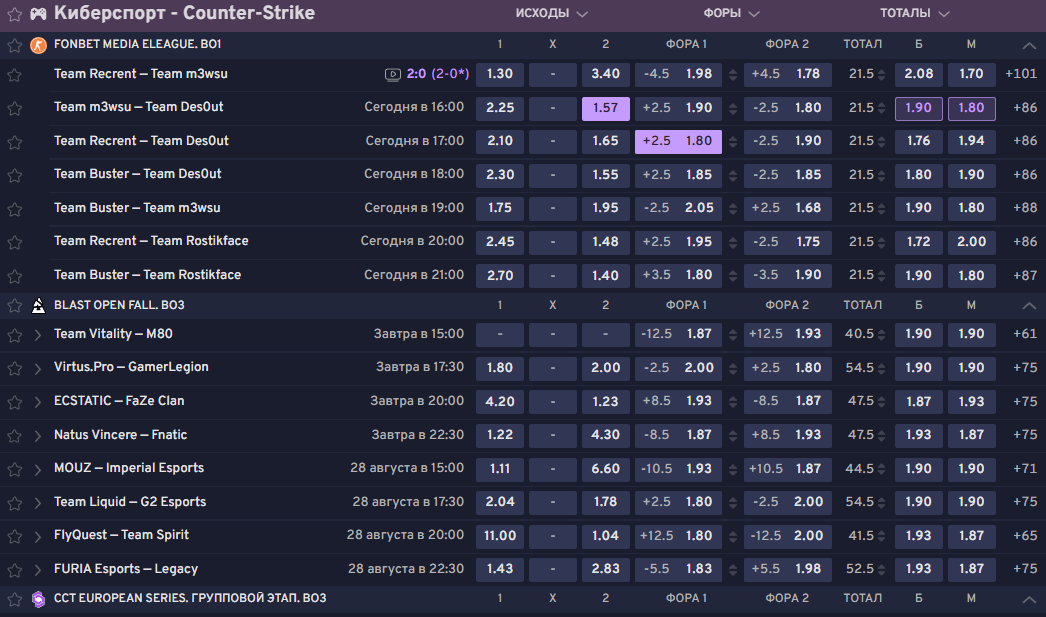
Task: Add Natus Vincere – Fnatic to favorites
Action: tap(14, 436)
